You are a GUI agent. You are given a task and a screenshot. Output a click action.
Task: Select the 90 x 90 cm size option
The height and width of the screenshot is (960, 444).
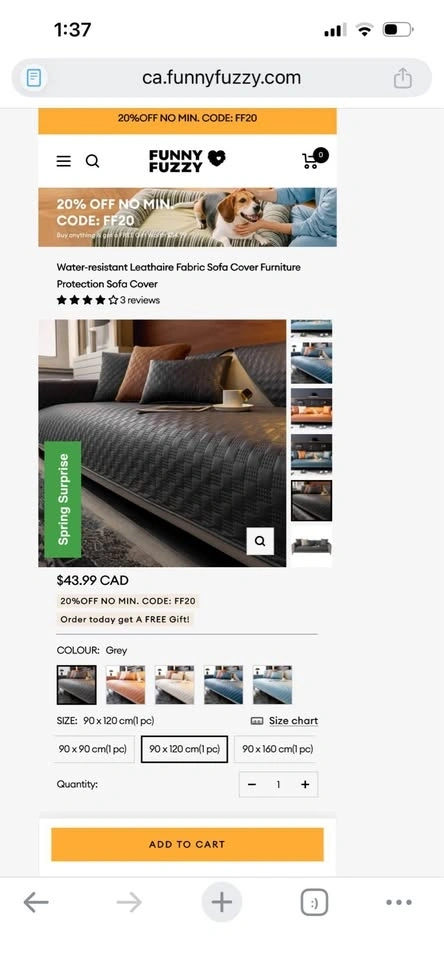(x=92, y=749)
